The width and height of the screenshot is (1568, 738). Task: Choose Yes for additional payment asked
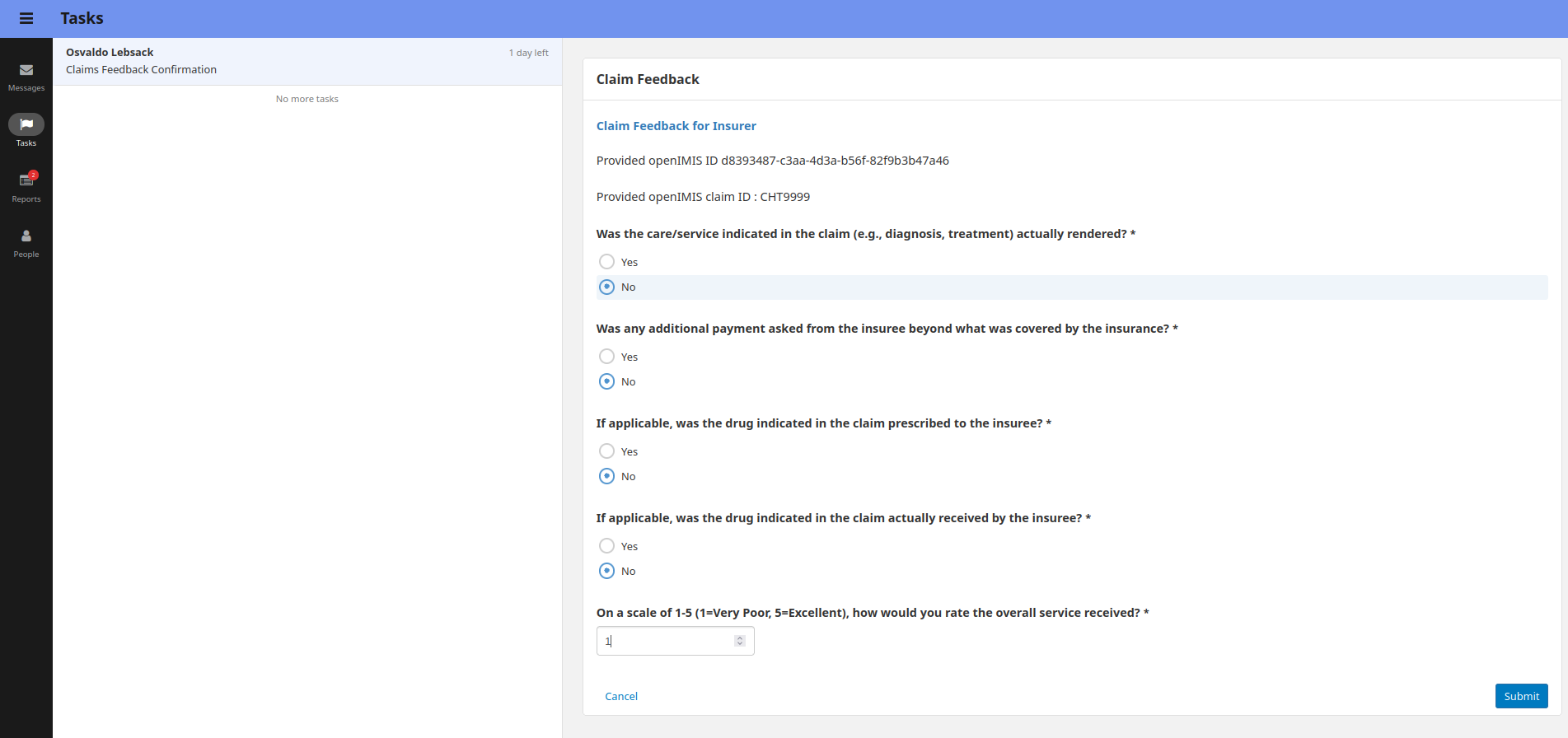tap(607, 357)
